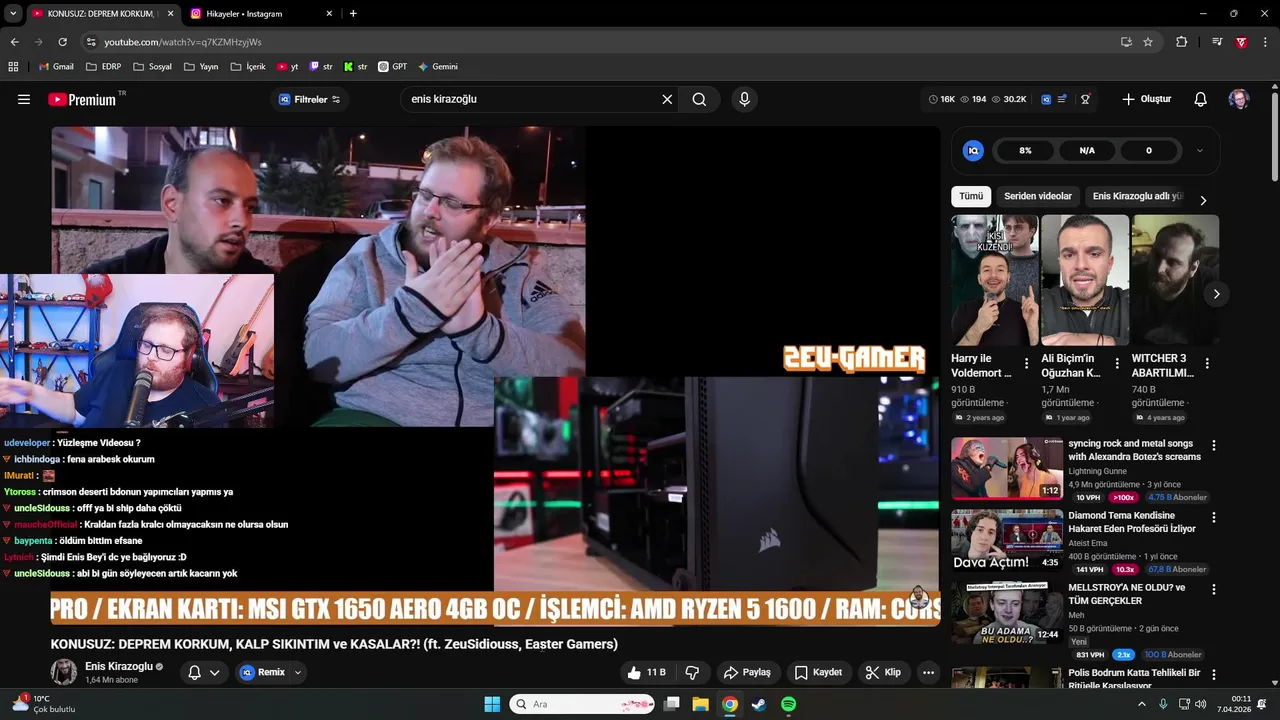Click Oluştur create button
This screenshot has height=720, width=1280.
1146,99
